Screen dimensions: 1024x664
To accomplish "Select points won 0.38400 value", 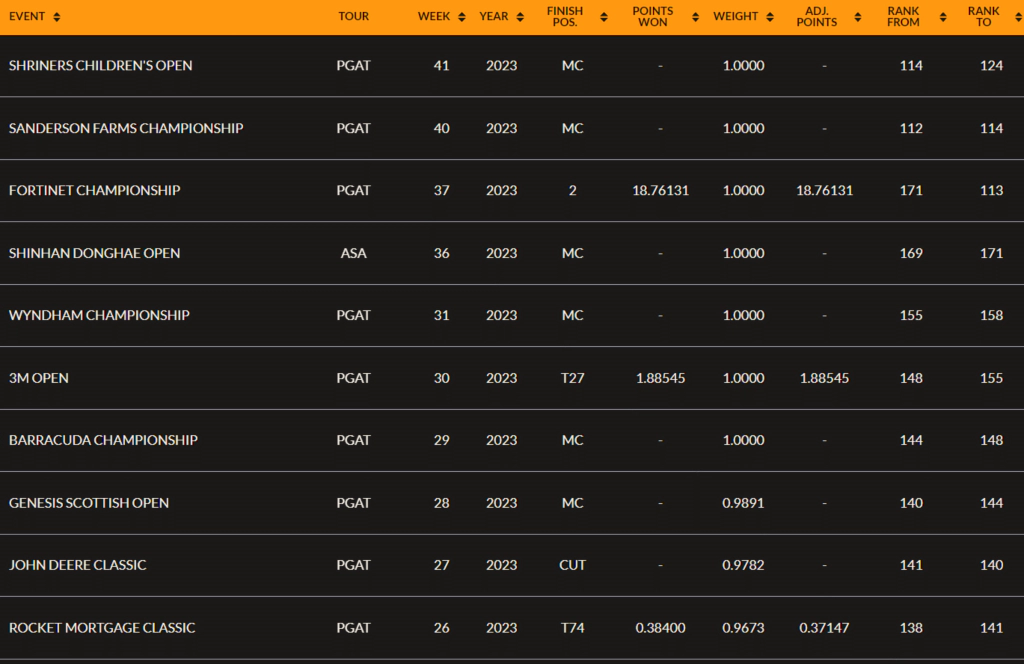I will tap(660, 627).
